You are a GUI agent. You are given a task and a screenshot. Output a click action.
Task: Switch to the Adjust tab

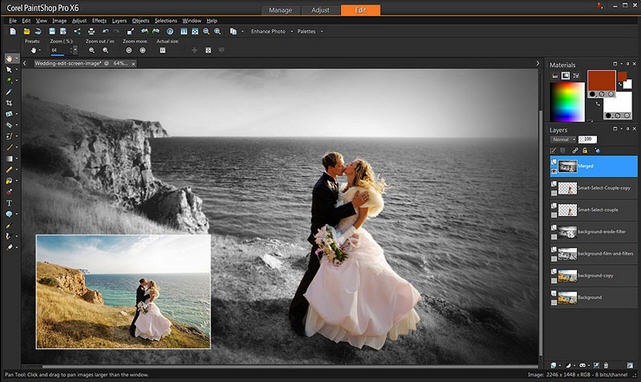[x=320, y=10]
